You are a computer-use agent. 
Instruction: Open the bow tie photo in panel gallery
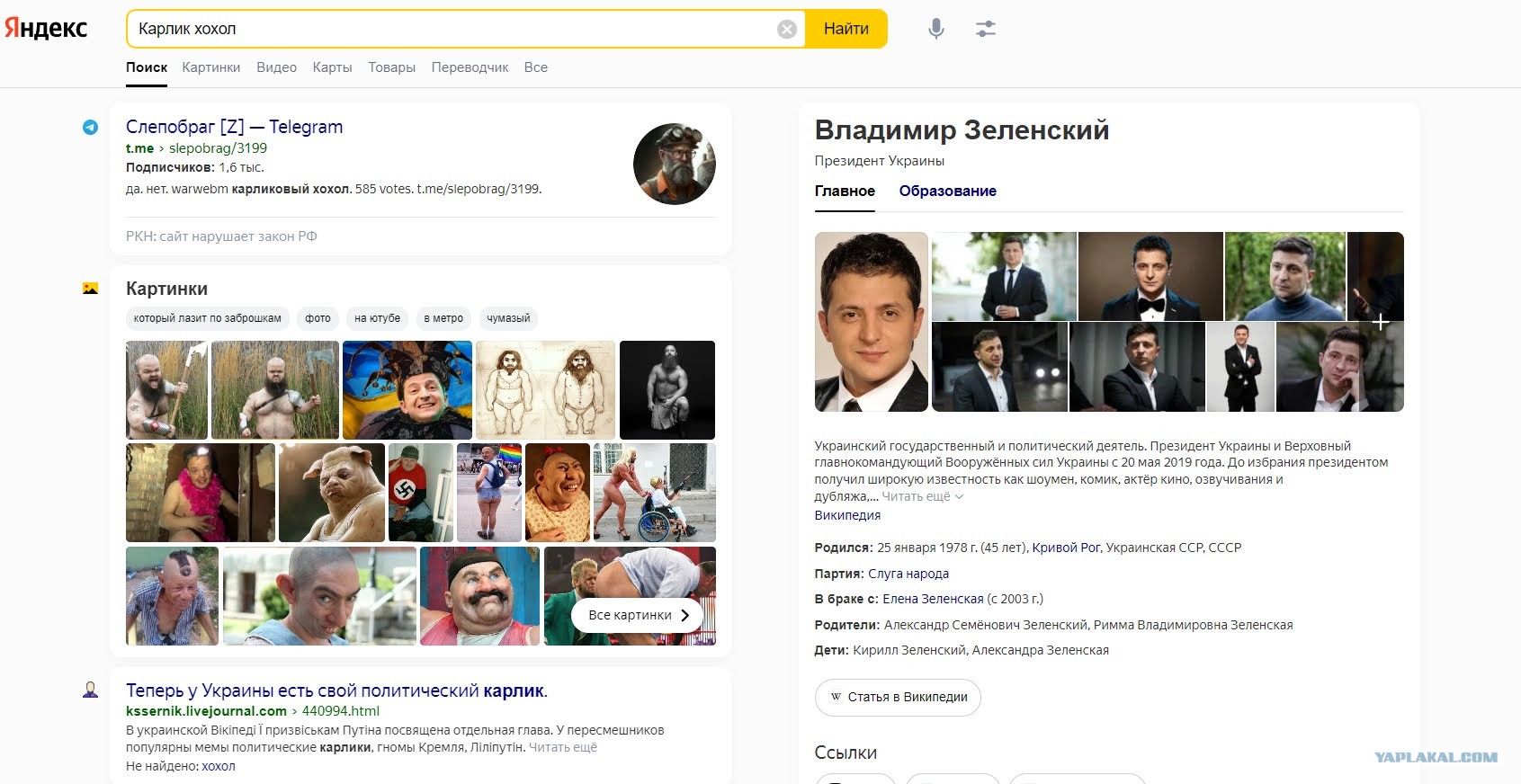[1150, 276]
